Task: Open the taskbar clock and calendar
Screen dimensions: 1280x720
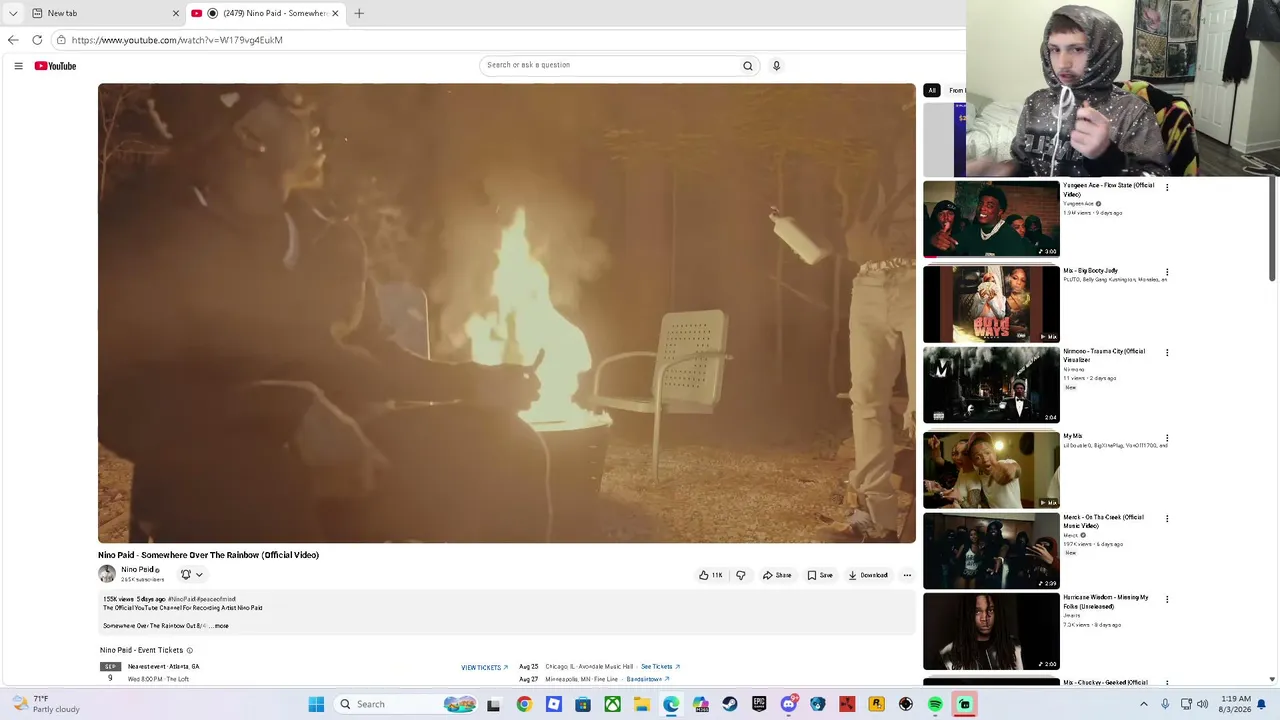Action: click(1236, 704)
